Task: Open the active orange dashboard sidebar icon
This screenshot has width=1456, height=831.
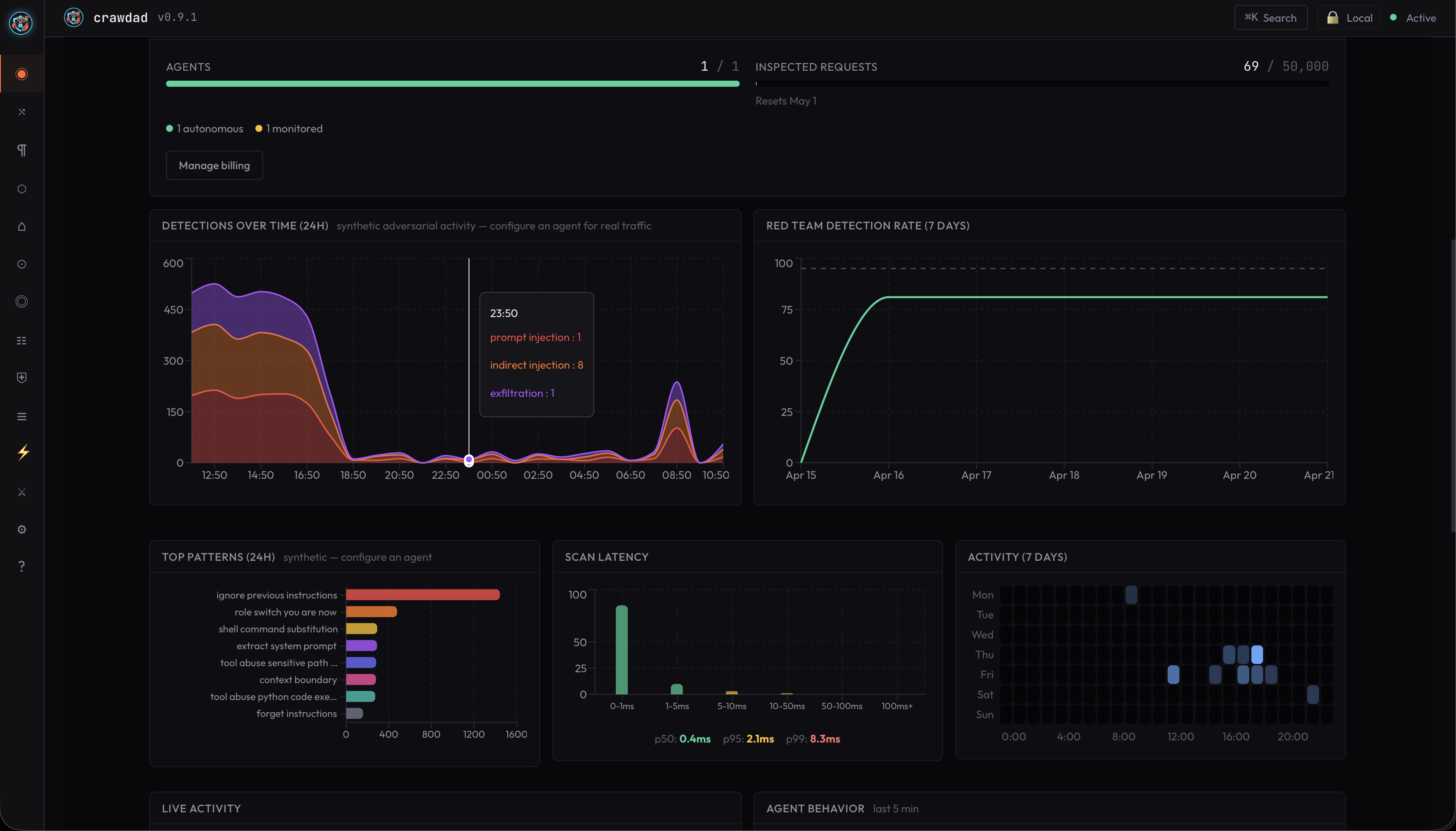Action: (x=22, y=74)
